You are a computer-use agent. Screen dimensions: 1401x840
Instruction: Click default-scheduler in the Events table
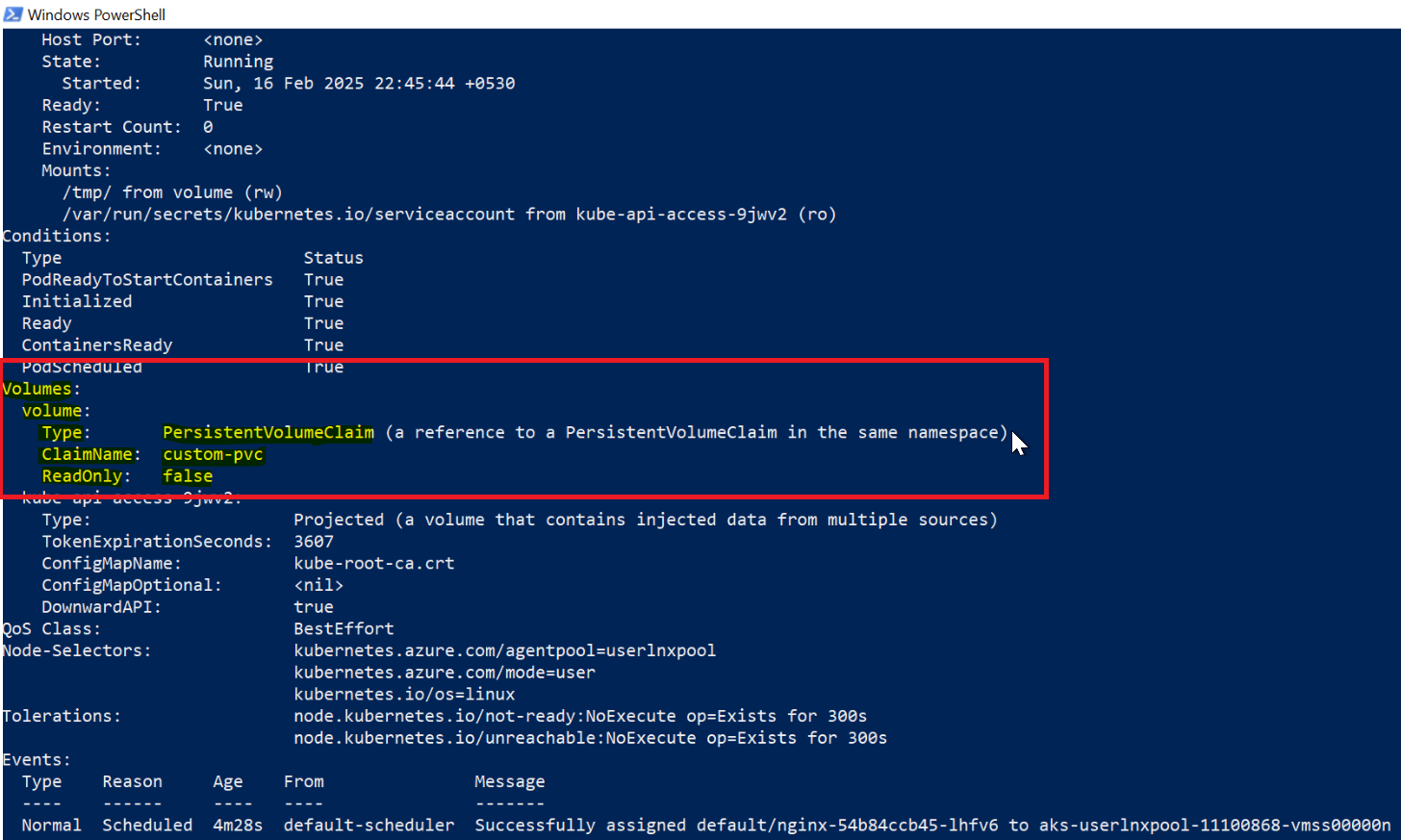[369, 825]
